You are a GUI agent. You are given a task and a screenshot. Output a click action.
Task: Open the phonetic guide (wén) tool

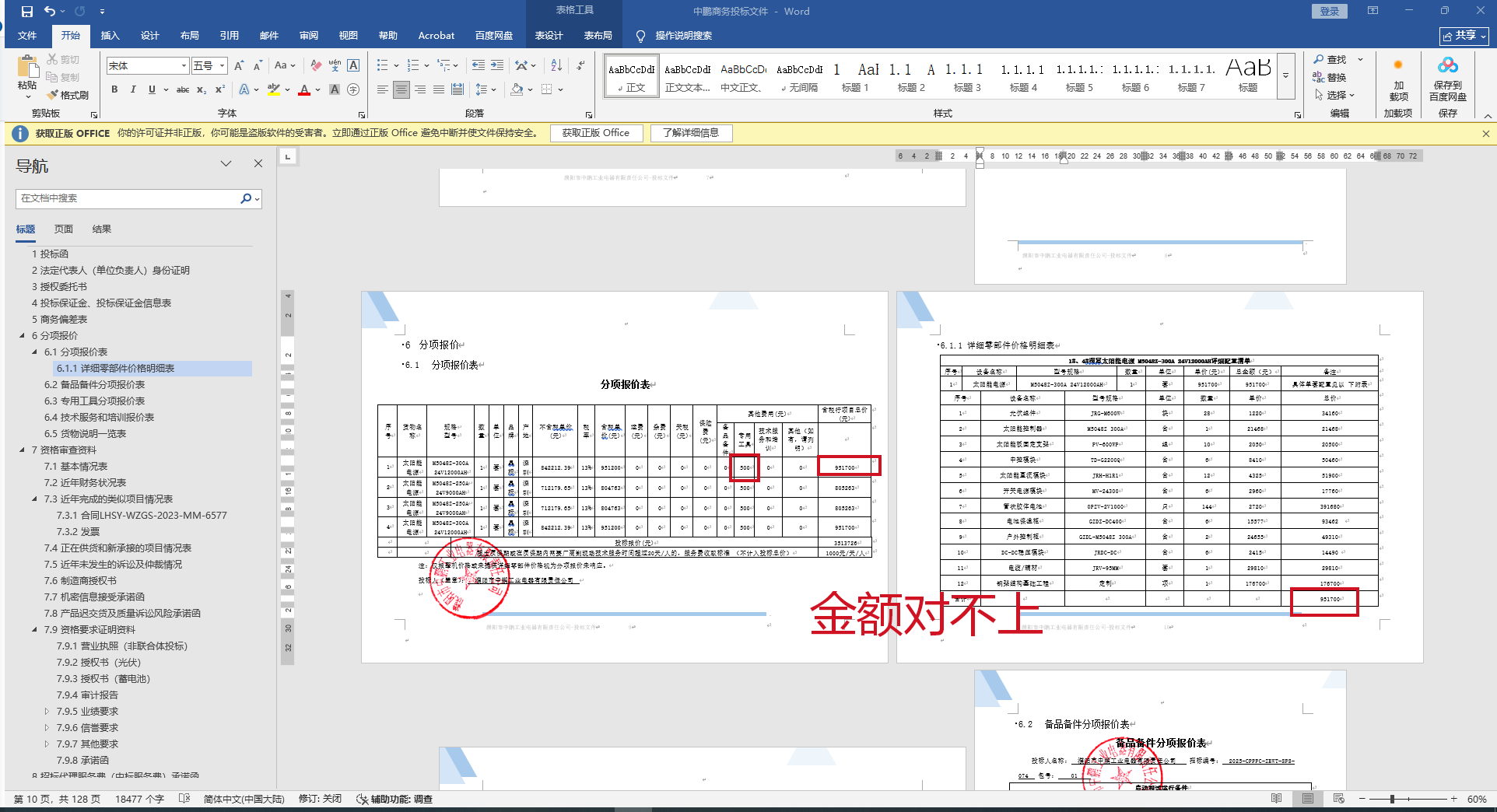click(335, 66)
